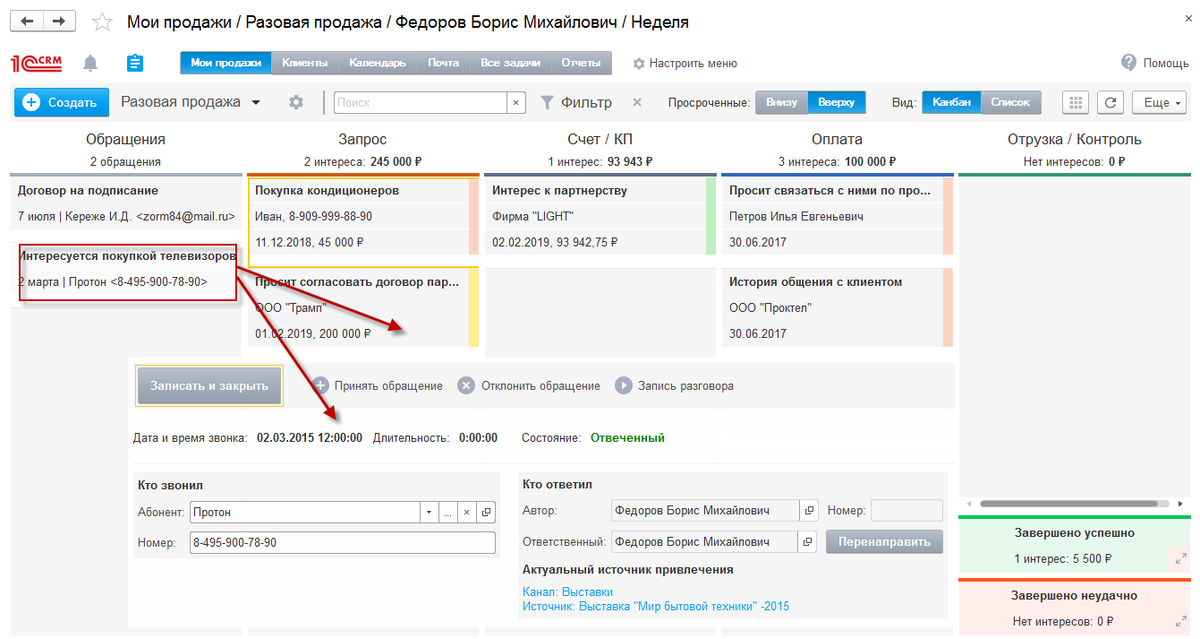Image resolution: width=1200 pixels, height=639 pixels.
Task: Click the Помощь link
Action: tap(1165, 63)
